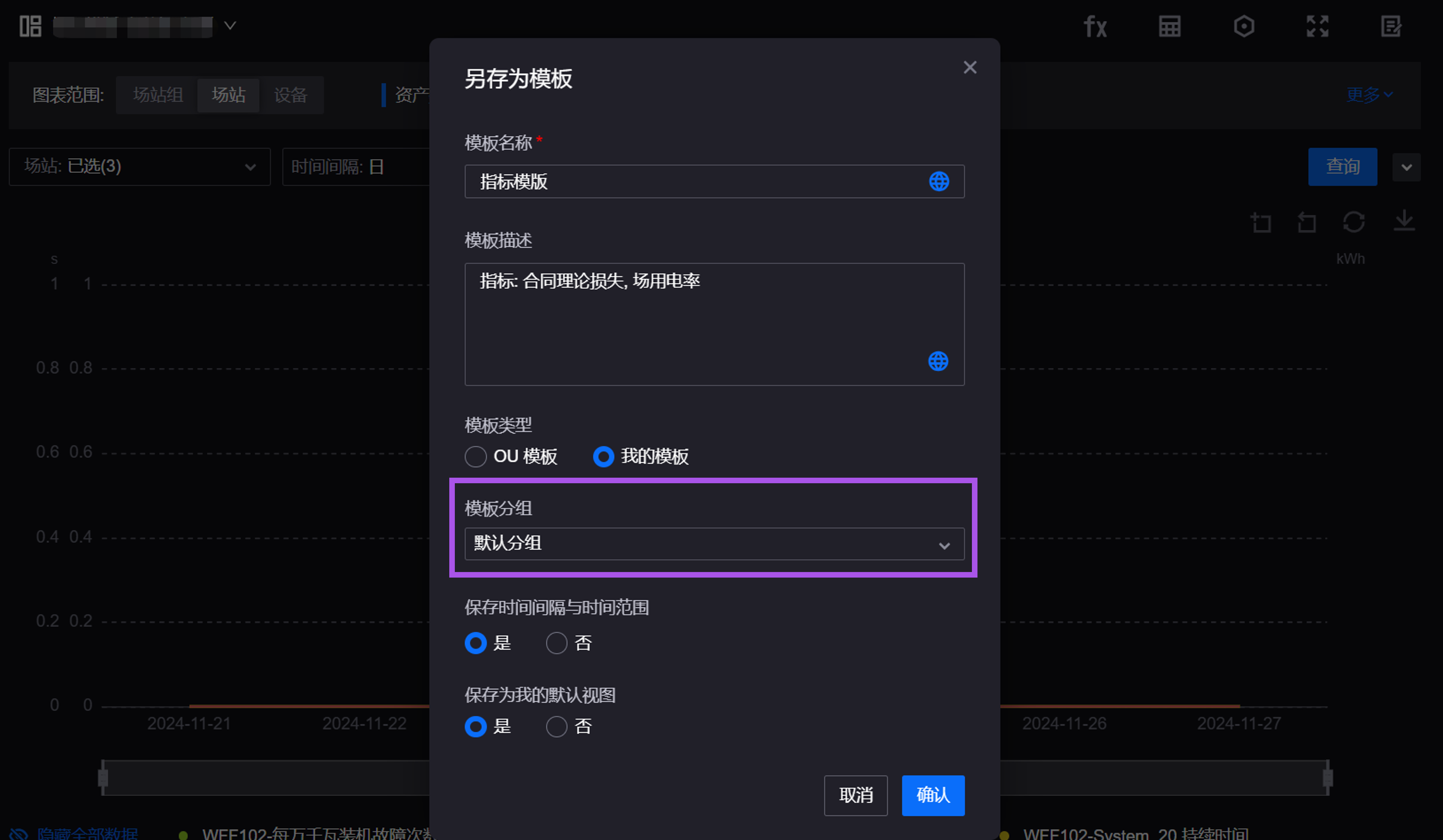Select 否 for 保存为我的默认视图
1443x840 pixels.
tap(557, 727)
